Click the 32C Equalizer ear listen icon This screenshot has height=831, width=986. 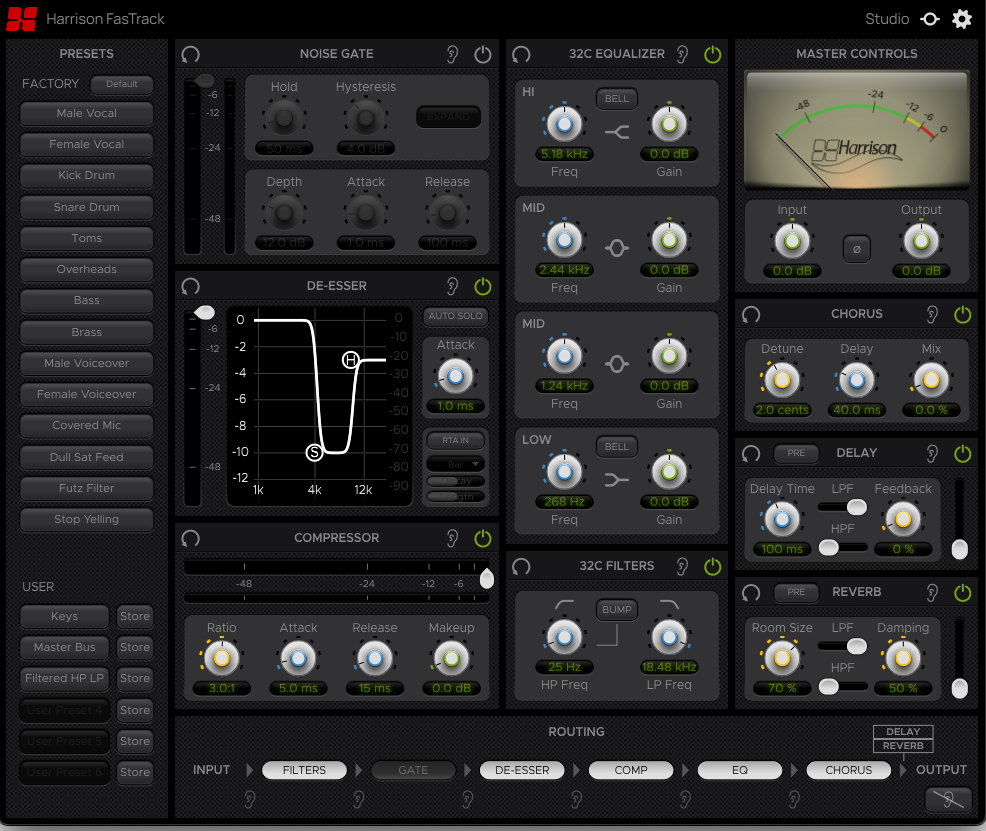(x=682, y=55)
